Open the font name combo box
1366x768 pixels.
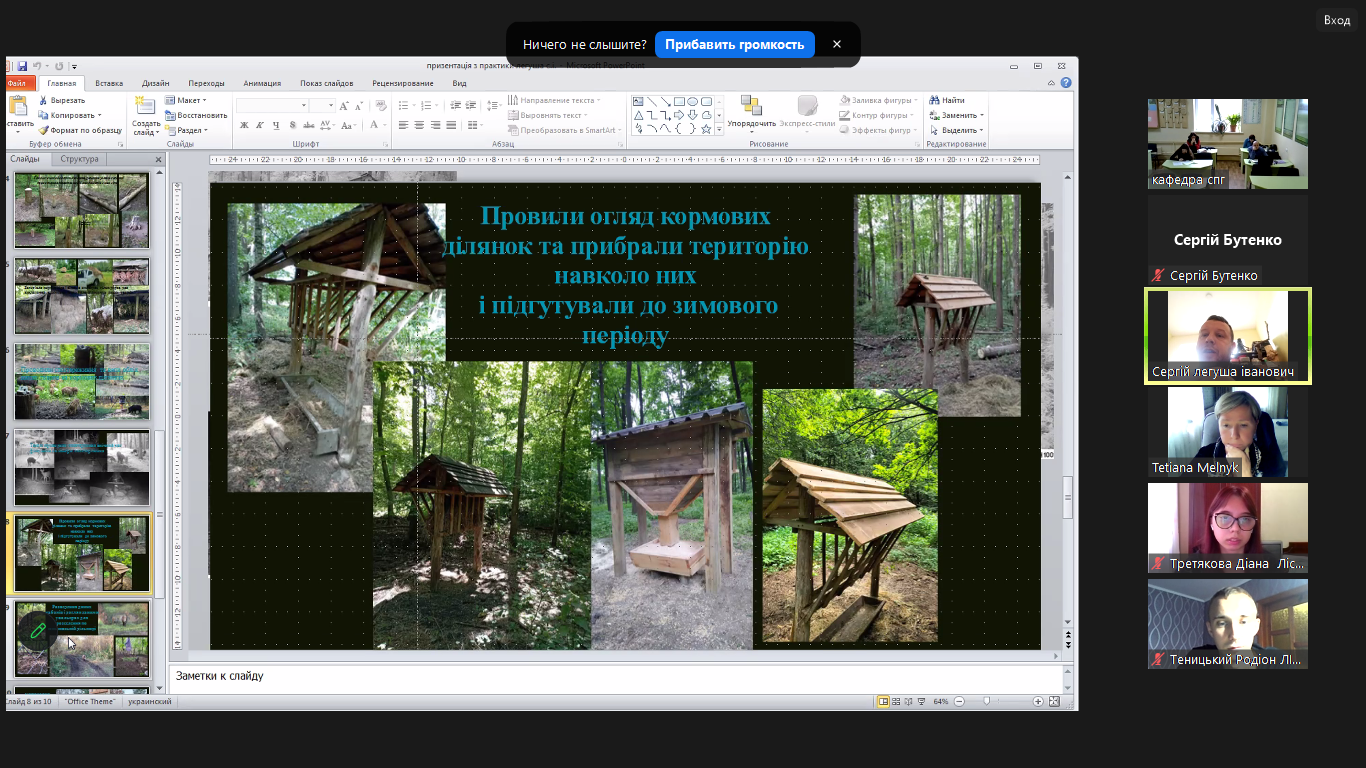coord(273,105)
